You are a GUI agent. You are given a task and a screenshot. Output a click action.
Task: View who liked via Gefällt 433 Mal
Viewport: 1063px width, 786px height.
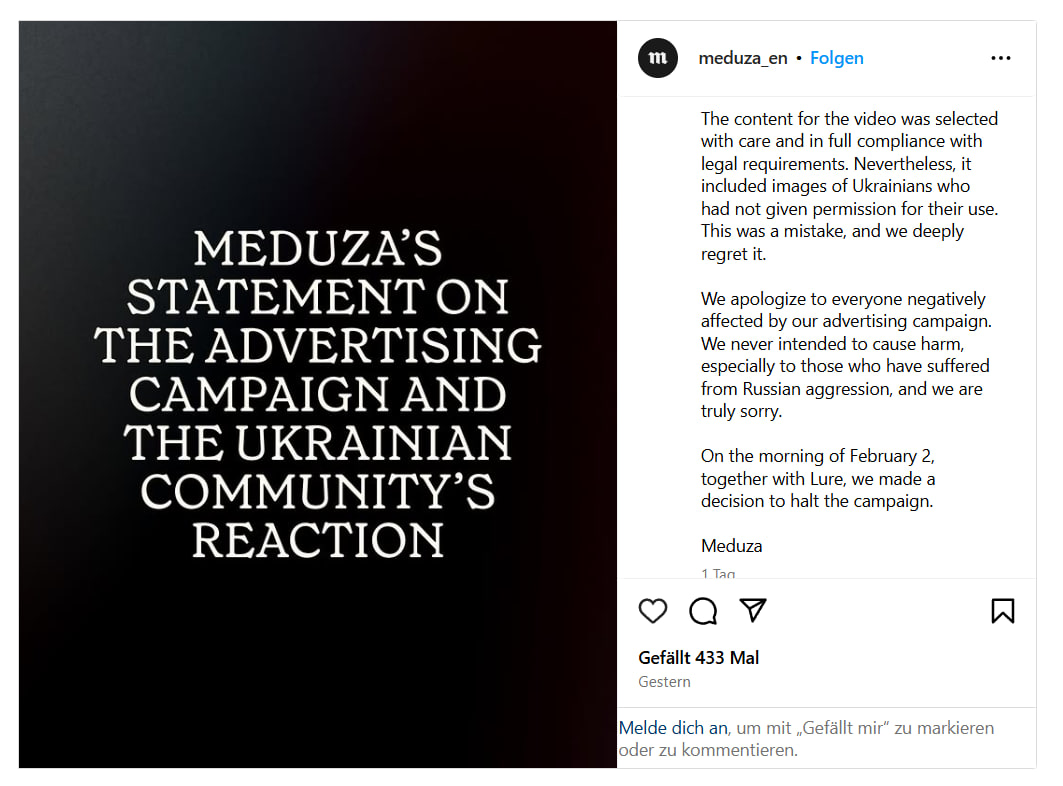698,657
